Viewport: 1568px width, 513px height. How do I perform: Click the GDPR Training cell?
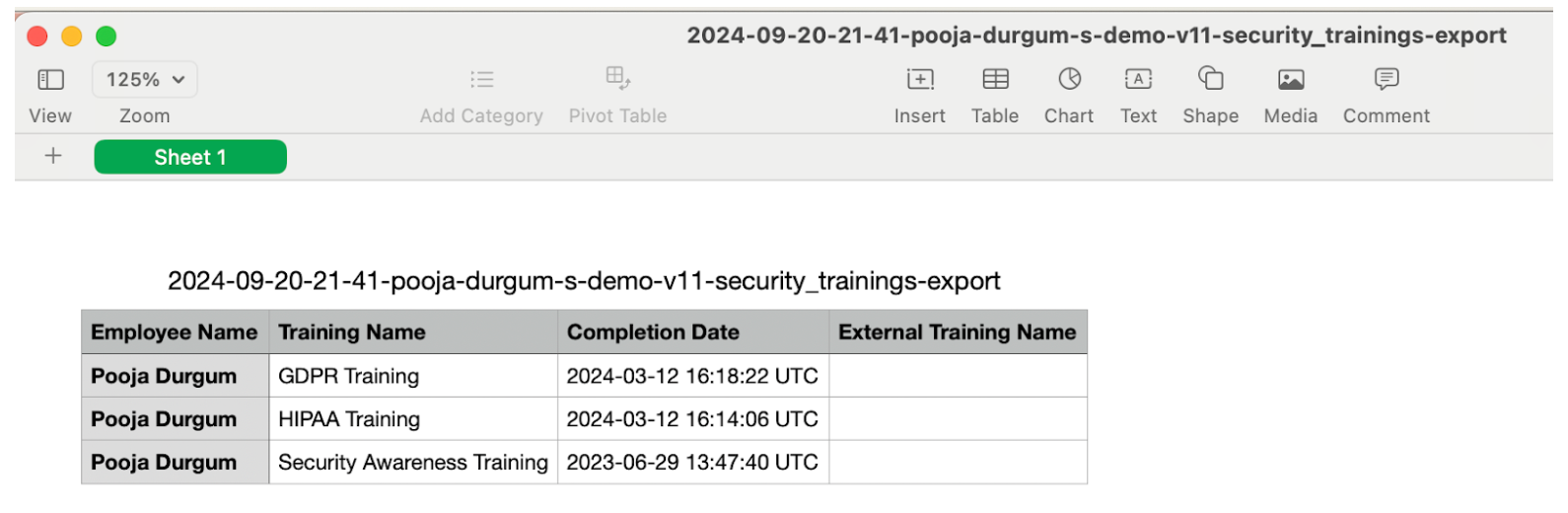(413, 376)
